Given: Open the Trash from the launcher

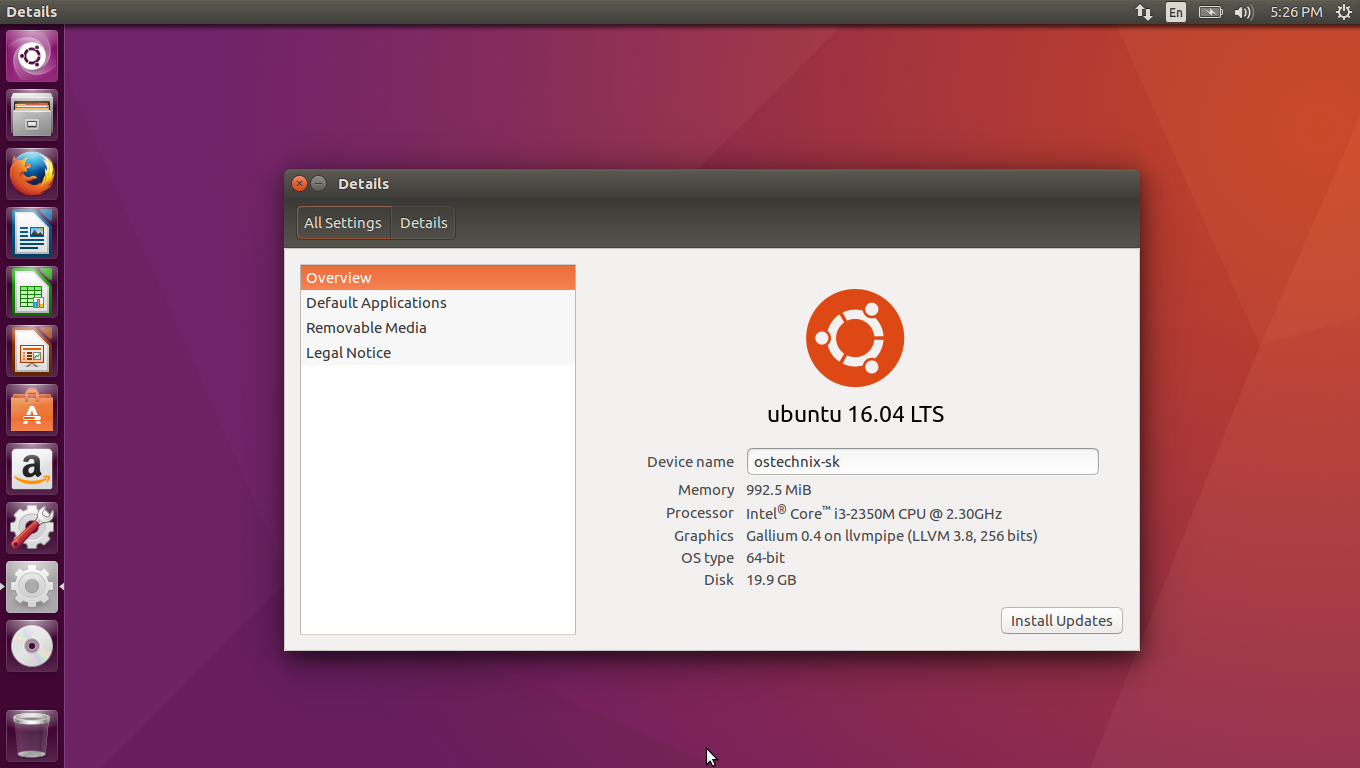Looking at the screenshot, I should click(31, 735).
